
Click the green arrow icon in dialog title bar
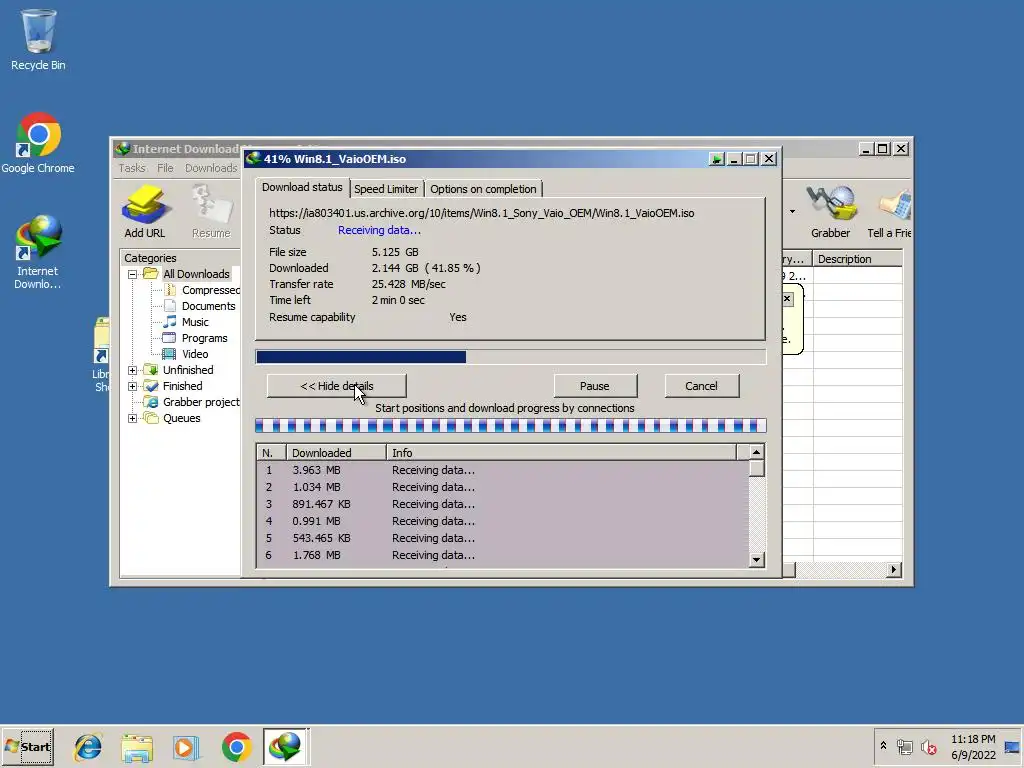point(716,159)
